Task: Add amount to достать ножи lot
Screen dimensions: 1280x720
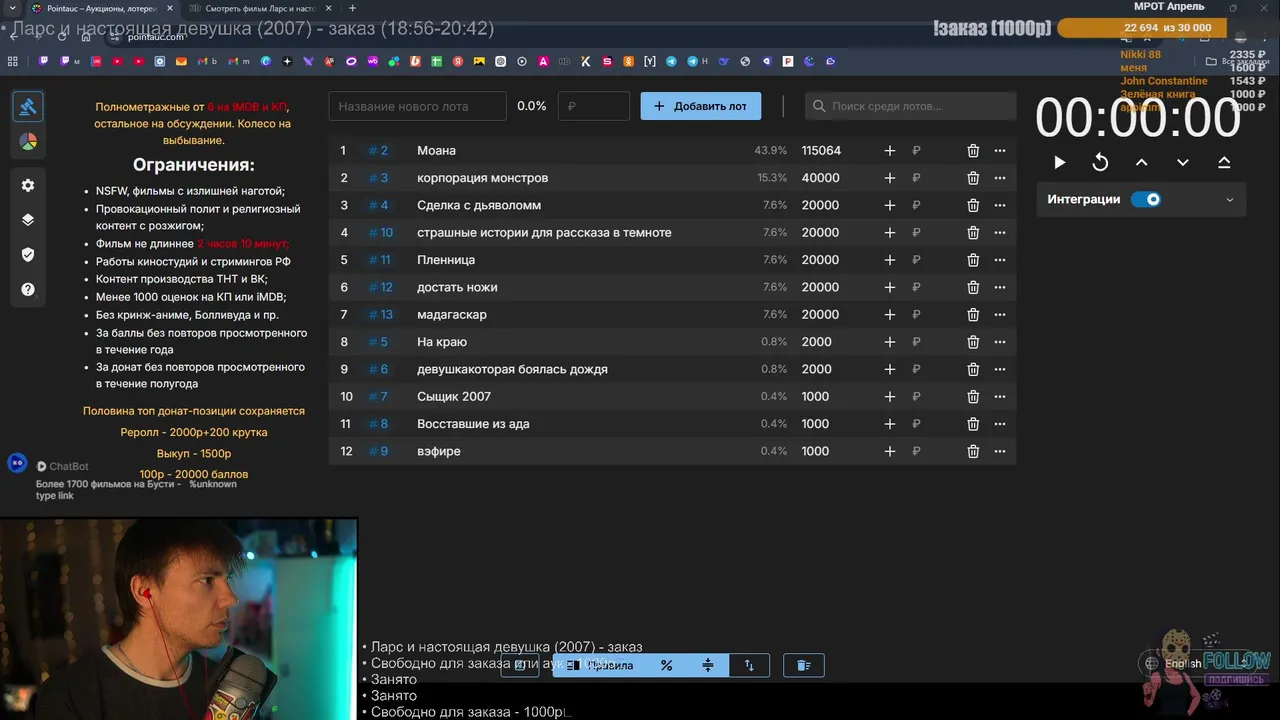Action: [x=890, y=287]
